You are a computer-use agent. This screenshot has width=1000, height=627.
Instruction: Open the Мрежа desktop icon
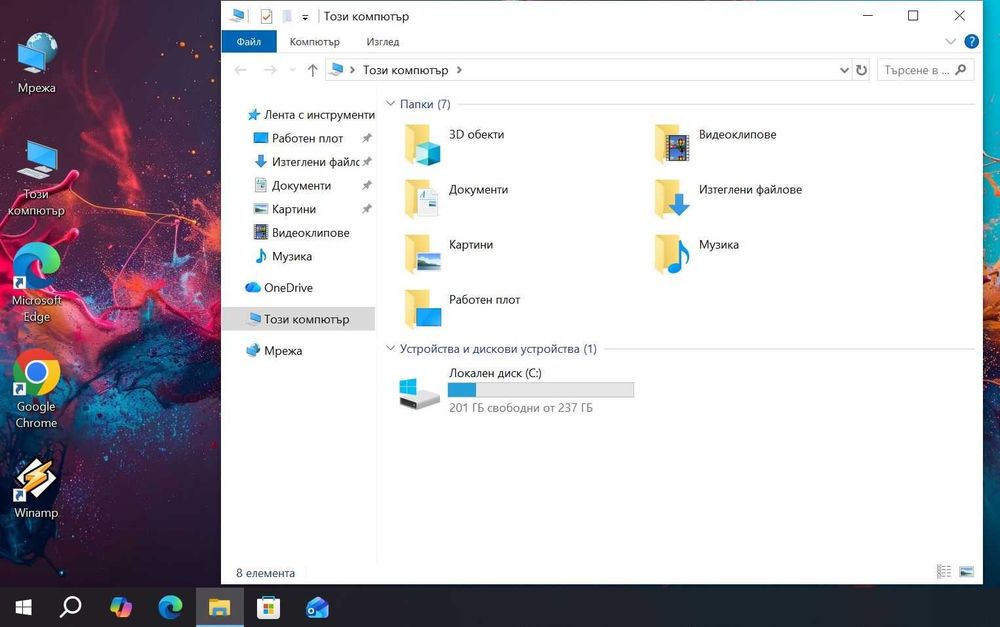click(37, 63)
